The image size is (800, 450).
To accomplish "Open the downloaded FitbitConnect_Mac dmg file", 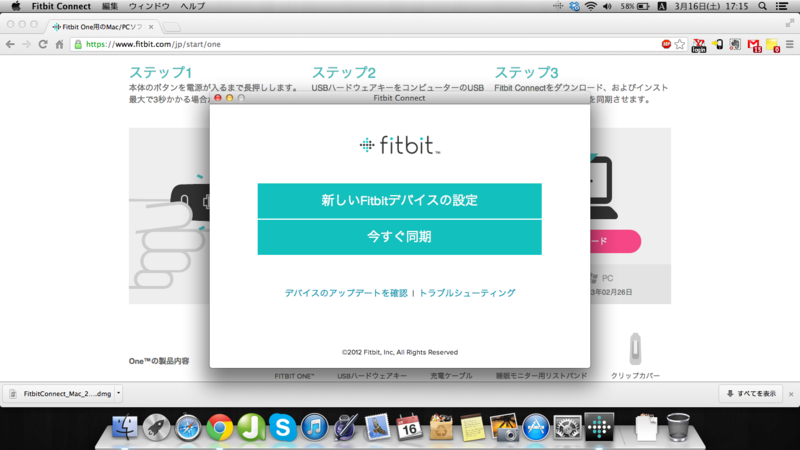I will click(x=61, y=393).
